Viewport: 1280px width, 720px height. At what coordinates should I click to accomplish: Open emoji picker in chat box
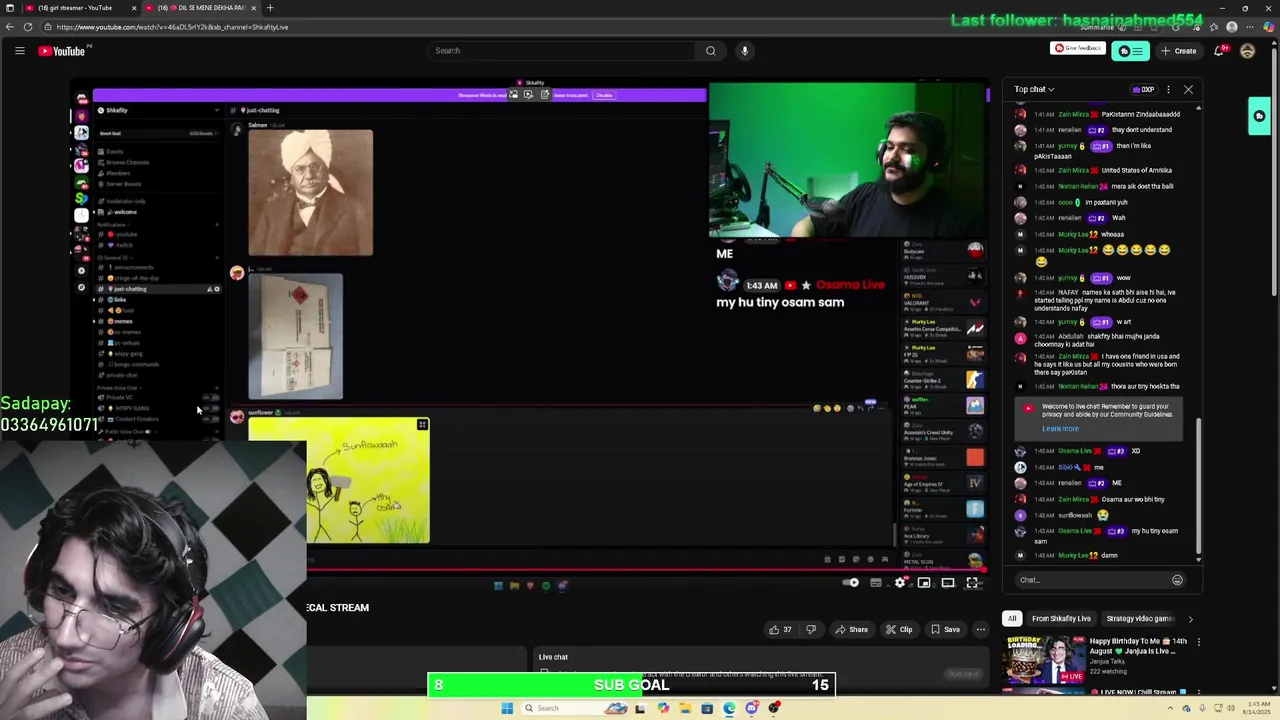(1177, 580)
